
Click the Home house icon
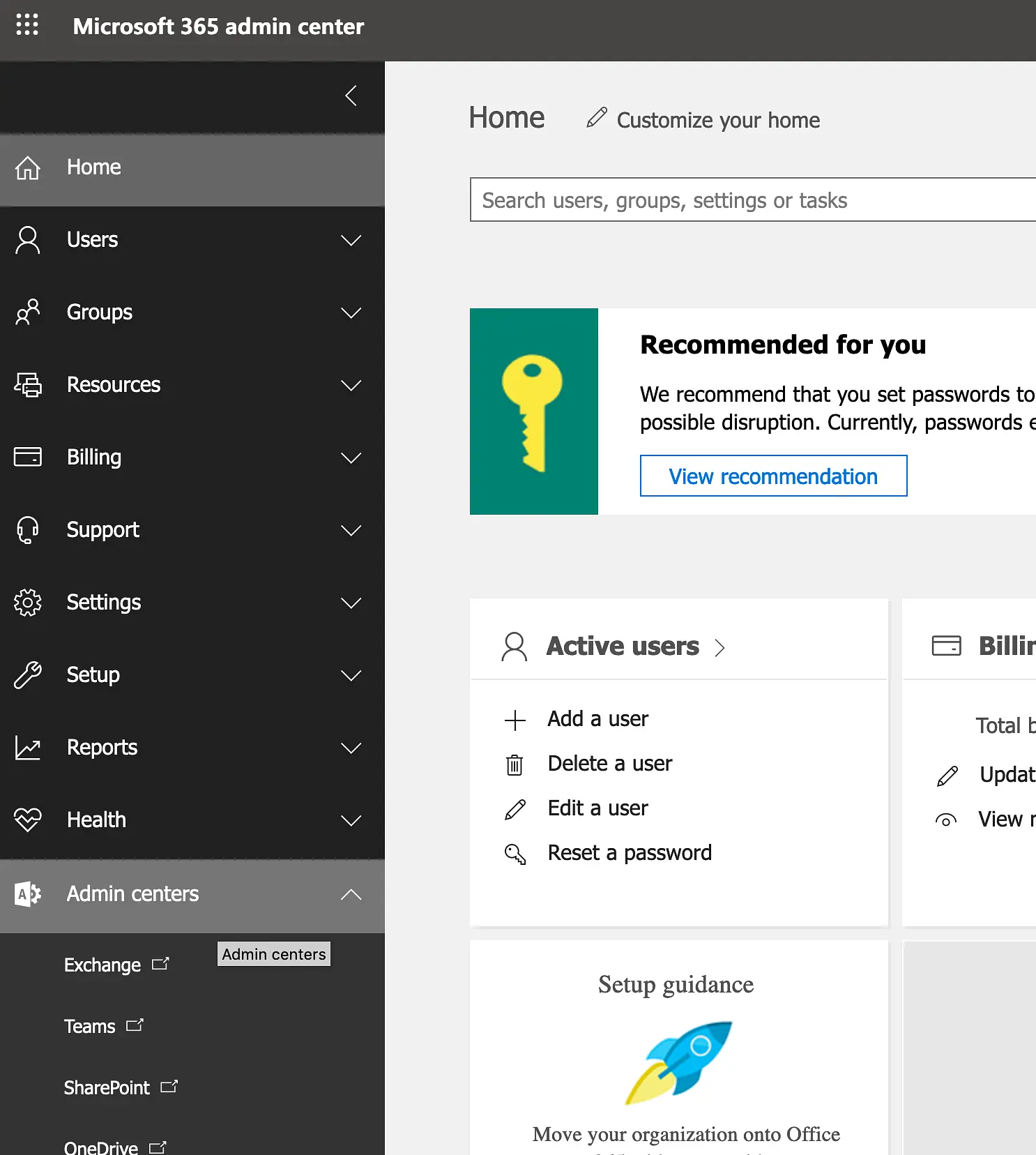(x=28, y=167)
